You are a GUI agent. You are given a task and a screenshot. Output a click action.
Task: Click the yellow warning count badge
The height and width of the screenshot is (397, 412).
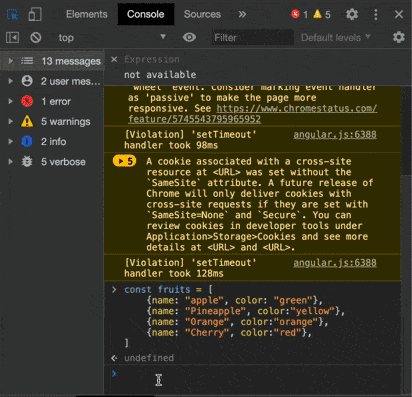[x=322, y=14]
